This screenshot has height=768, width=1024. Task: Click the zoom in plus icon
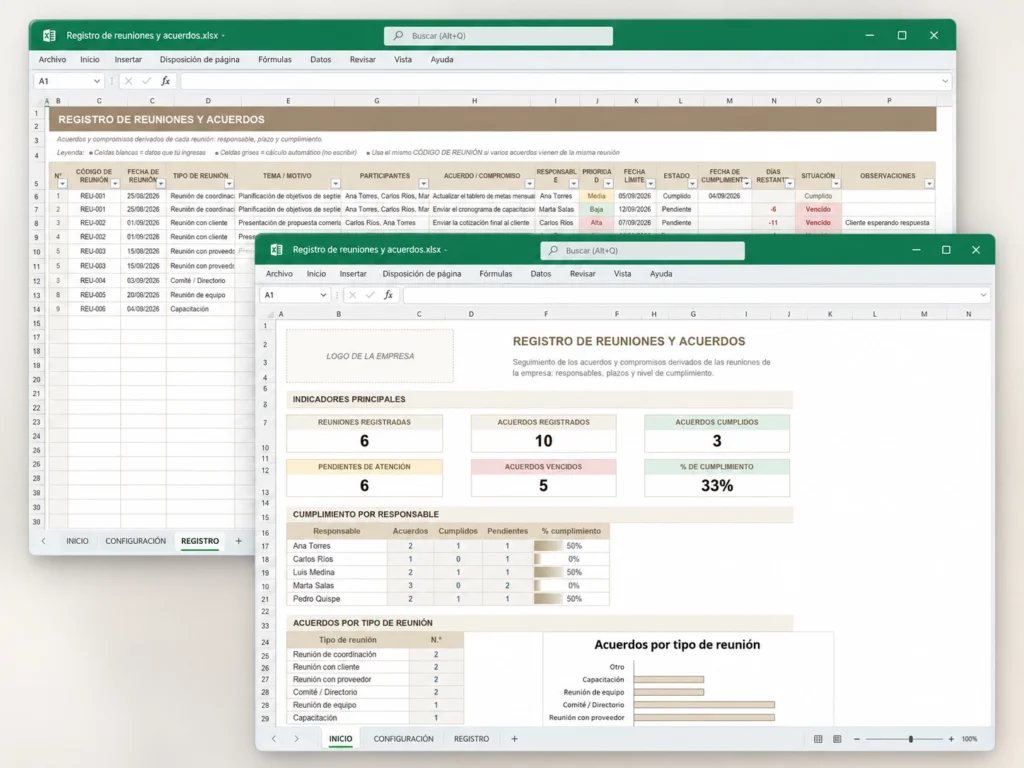(951, 739)
